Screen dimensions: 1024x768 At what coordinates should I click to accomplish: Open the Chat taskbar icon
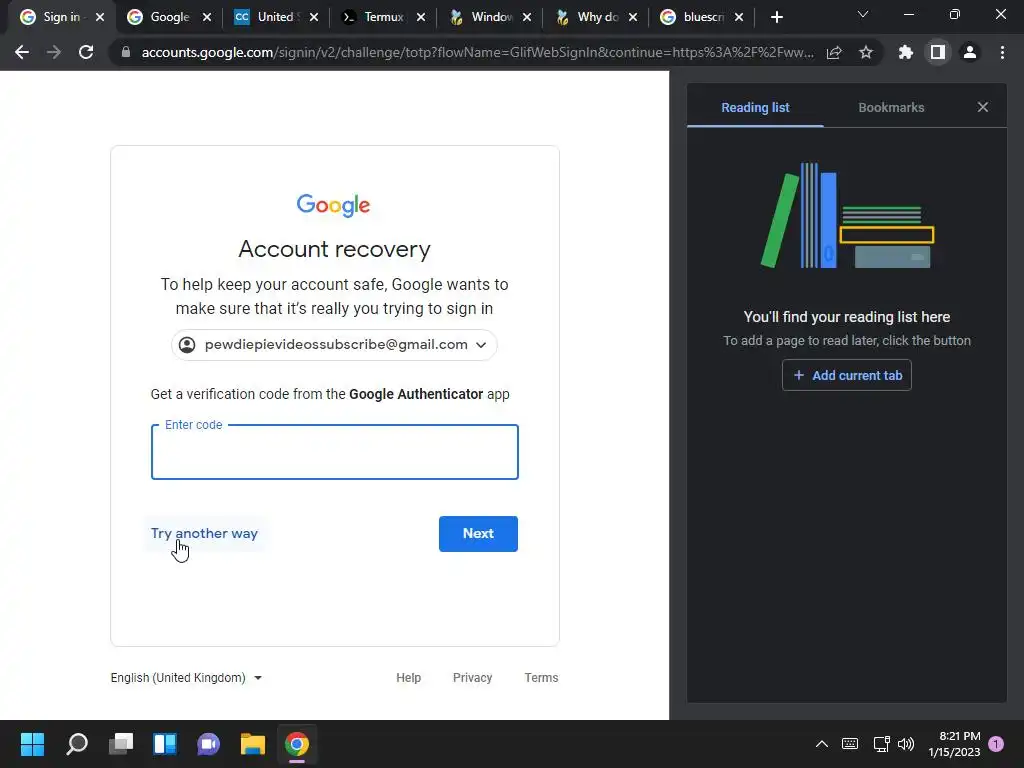209,744
